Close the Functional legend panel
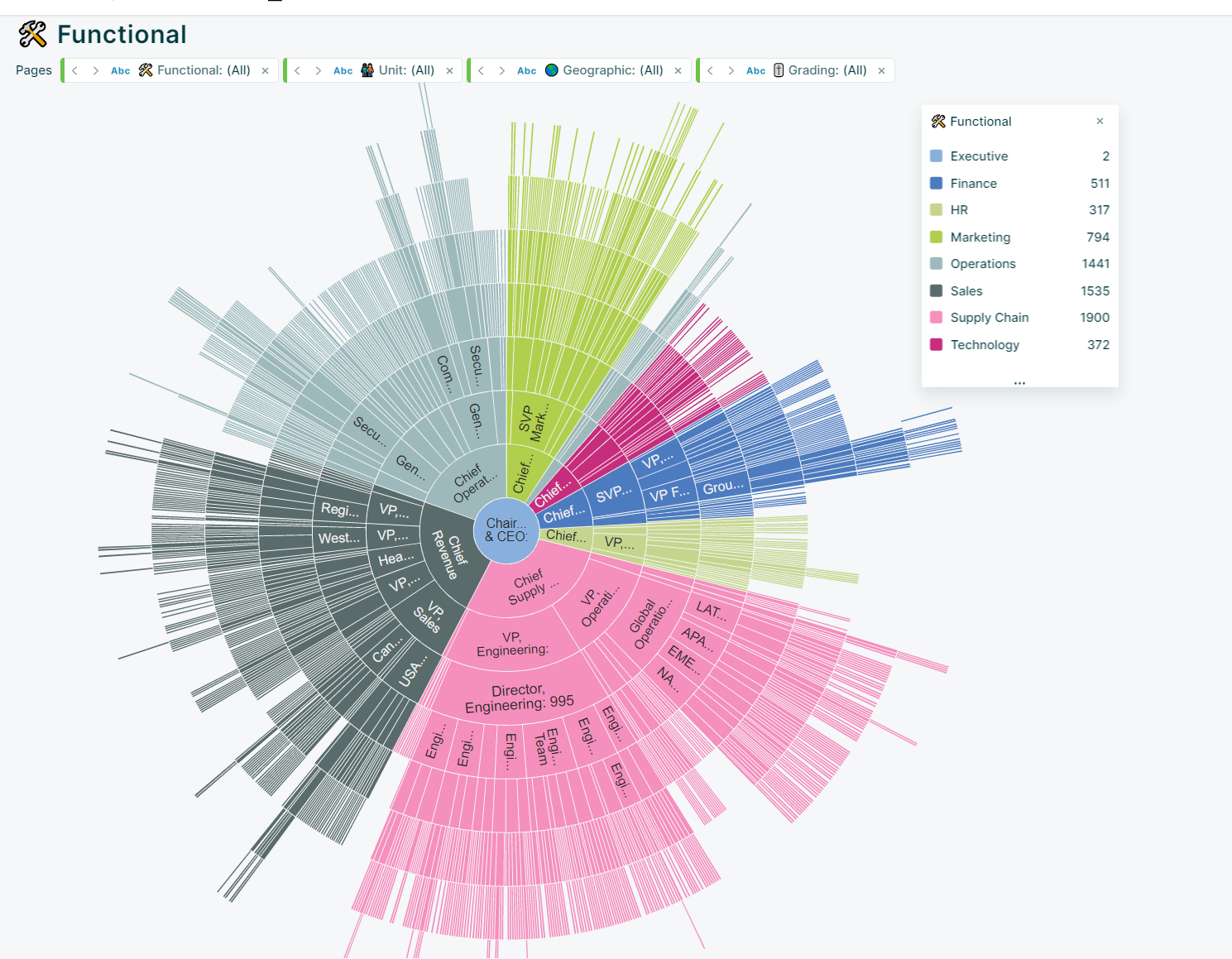Screen dimensions: 1232x959 (1100, 121)
